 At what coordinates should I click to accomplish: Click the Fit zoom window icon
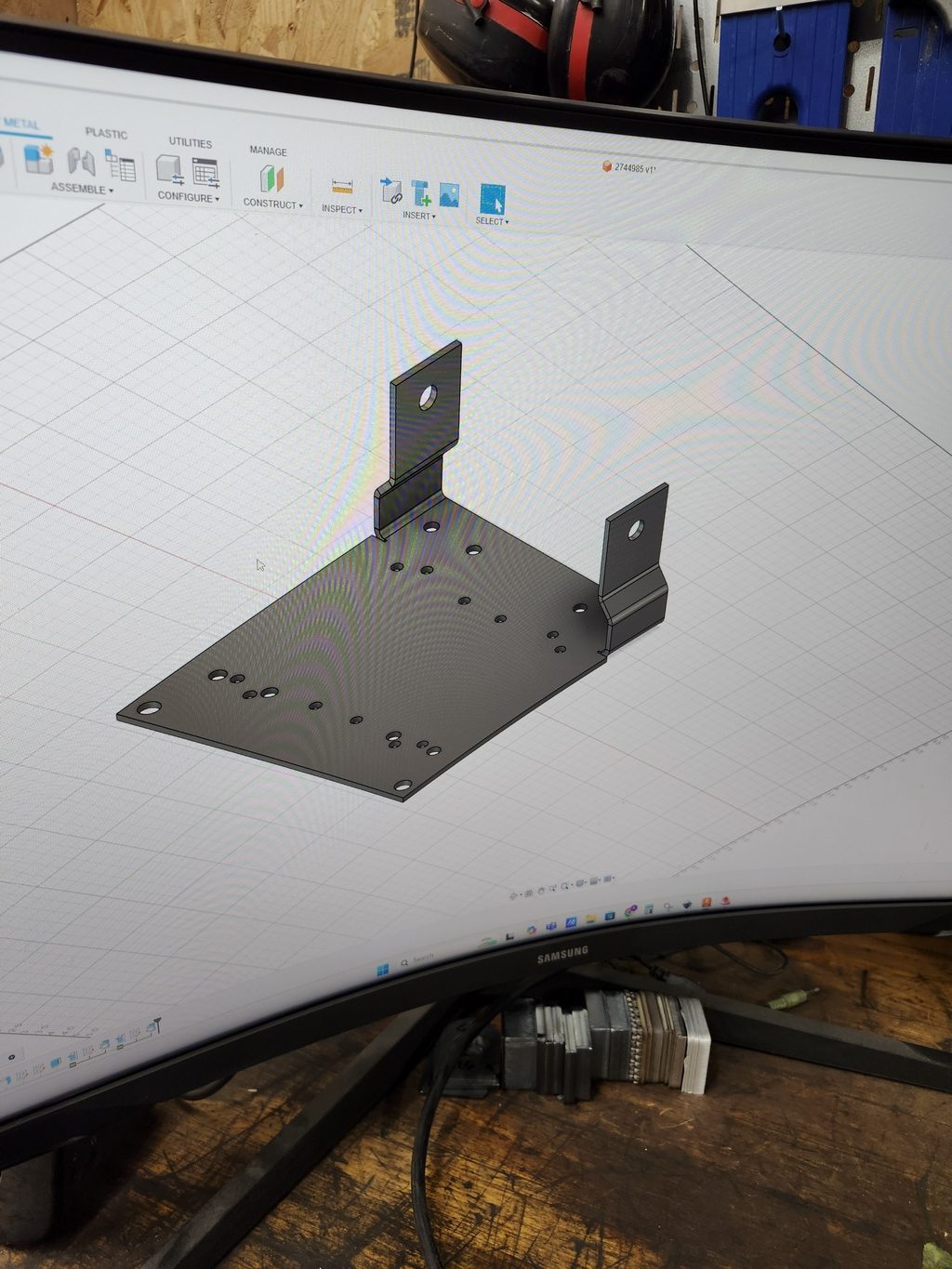(566, 886)
